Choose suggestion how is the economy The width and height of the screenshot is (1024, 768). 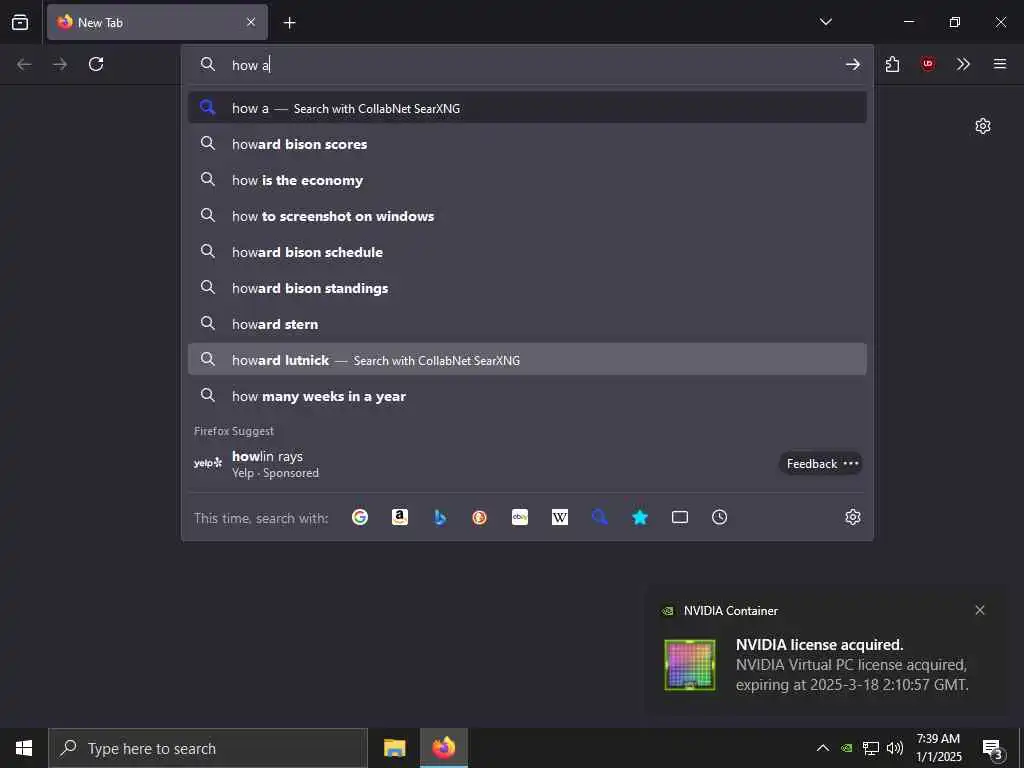click(x=527, y=180)
